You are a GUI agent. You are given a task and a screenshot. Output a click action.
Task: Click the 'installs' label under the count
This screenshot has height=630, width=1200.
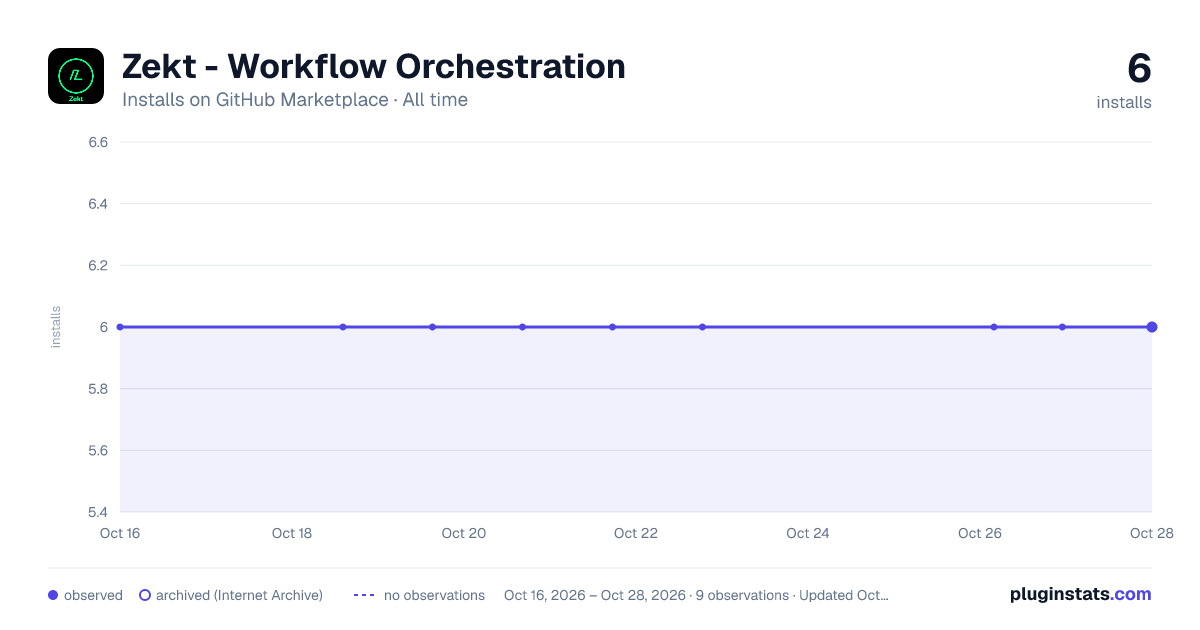click(1124, 102)
